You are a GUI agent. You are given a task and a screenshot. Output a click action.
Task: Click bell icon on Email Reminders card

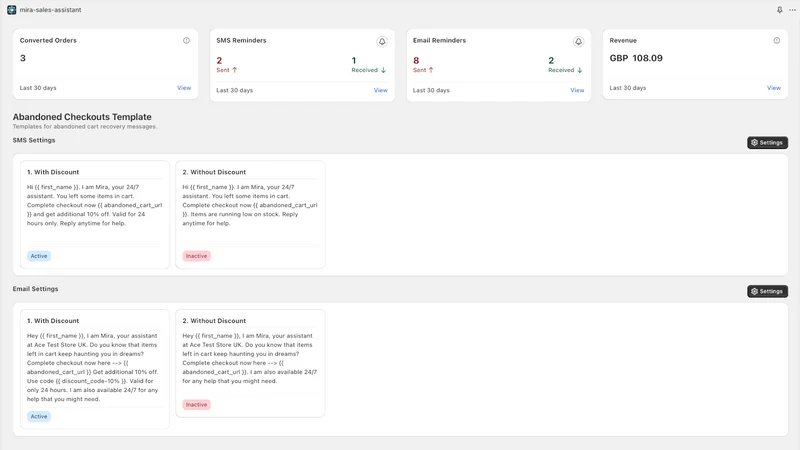coord(578,41)
